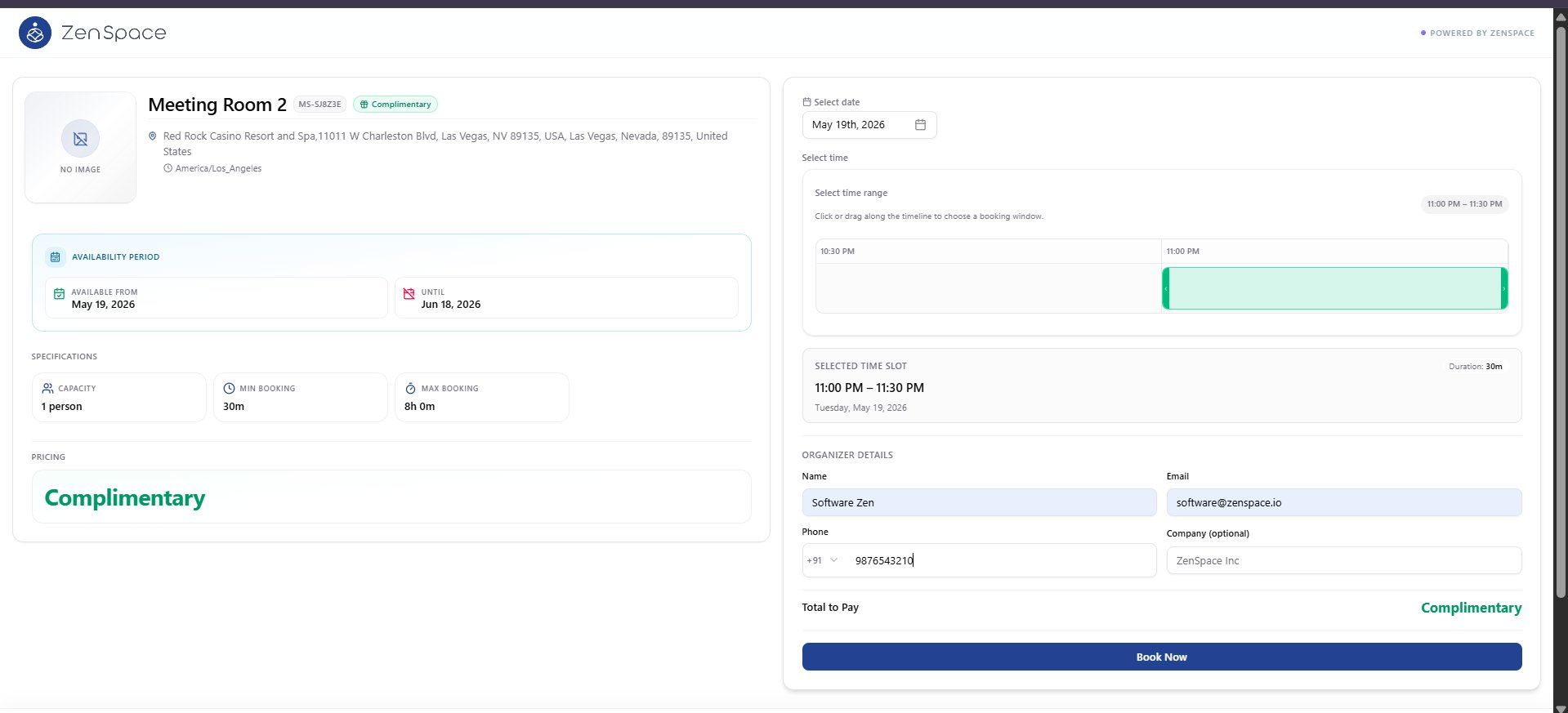This screenshot has height=713, width=1568.
Task: Click the Duration: 30m label
Action: (x=1476, y=367)
